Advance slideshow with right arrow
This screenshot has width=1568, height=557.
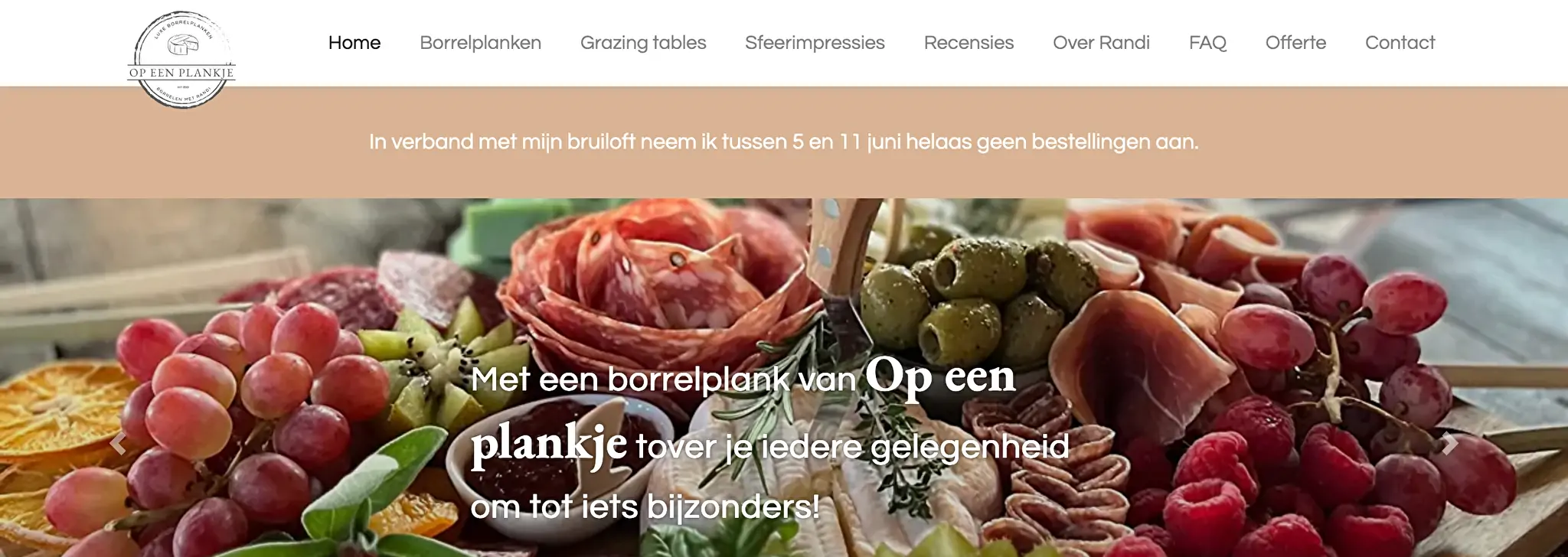(1449, 444)
